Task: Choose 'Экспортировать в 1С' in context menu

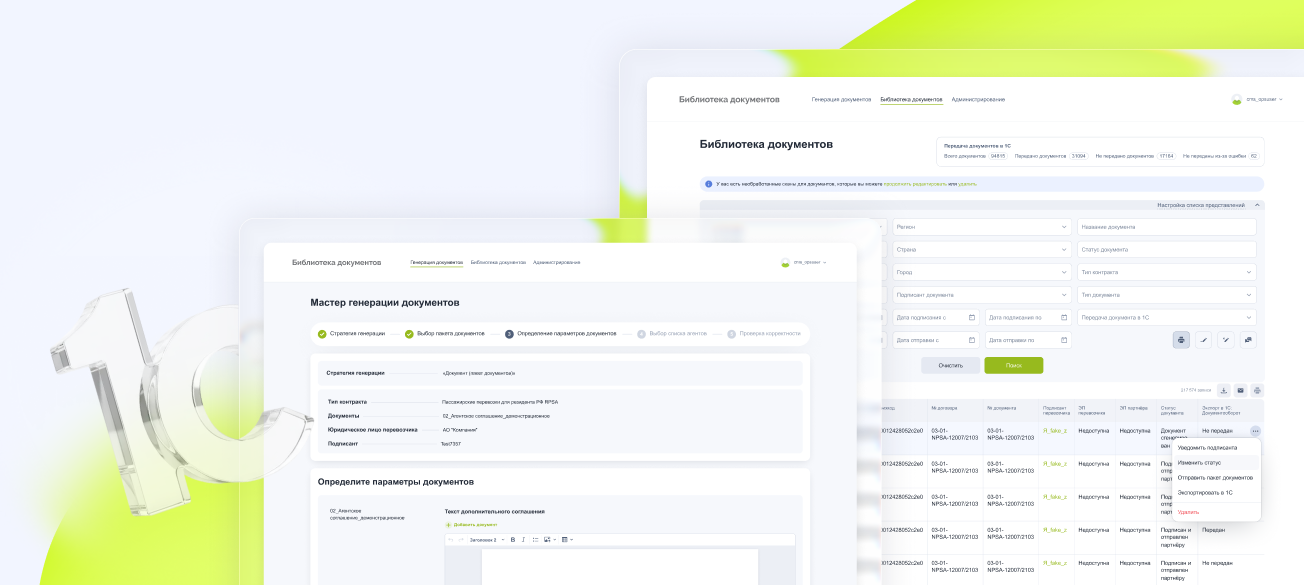Action: (1204, 492)
